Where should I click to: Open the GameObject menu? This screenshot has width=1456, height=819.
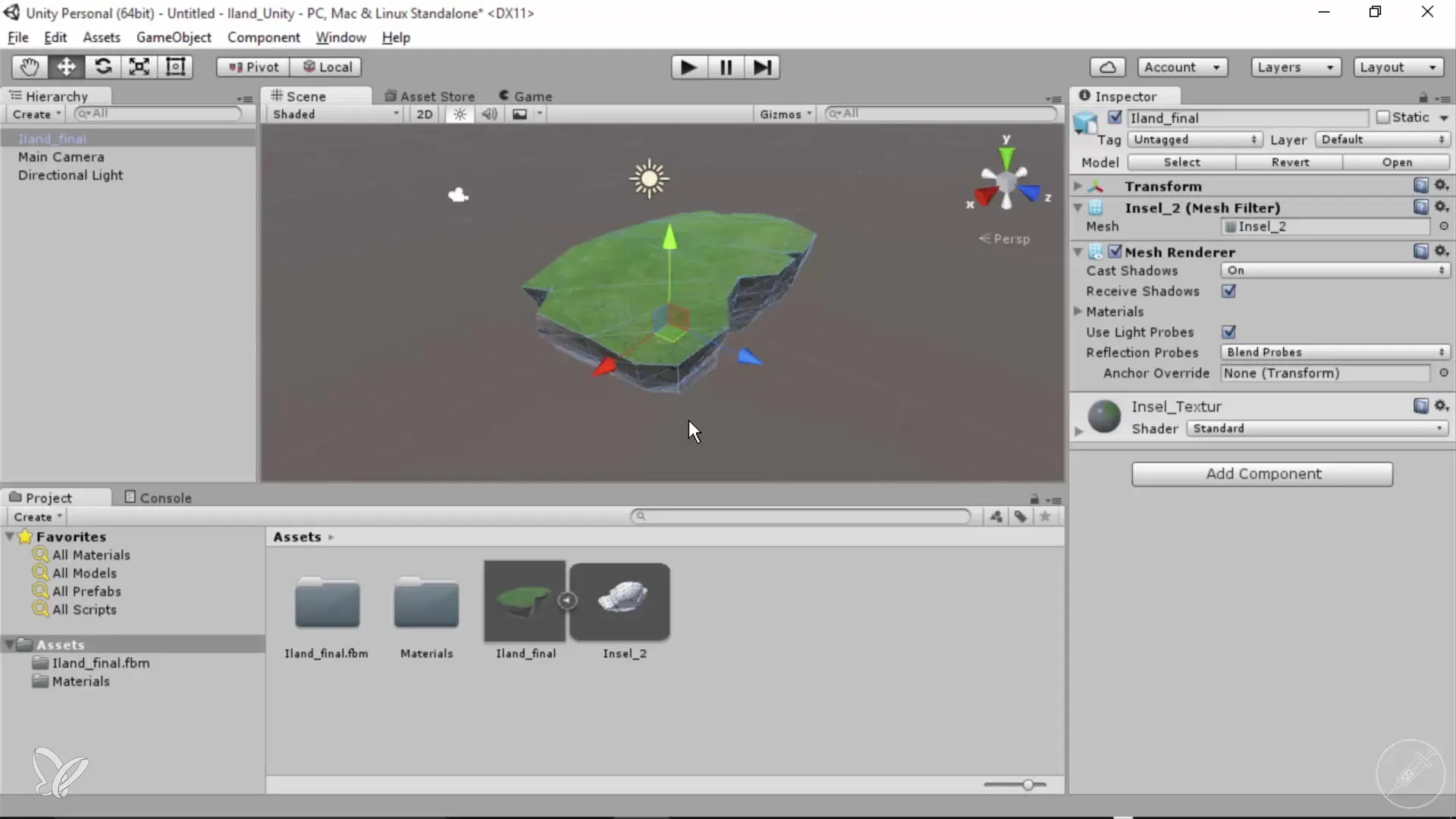(x=174, y=37)
